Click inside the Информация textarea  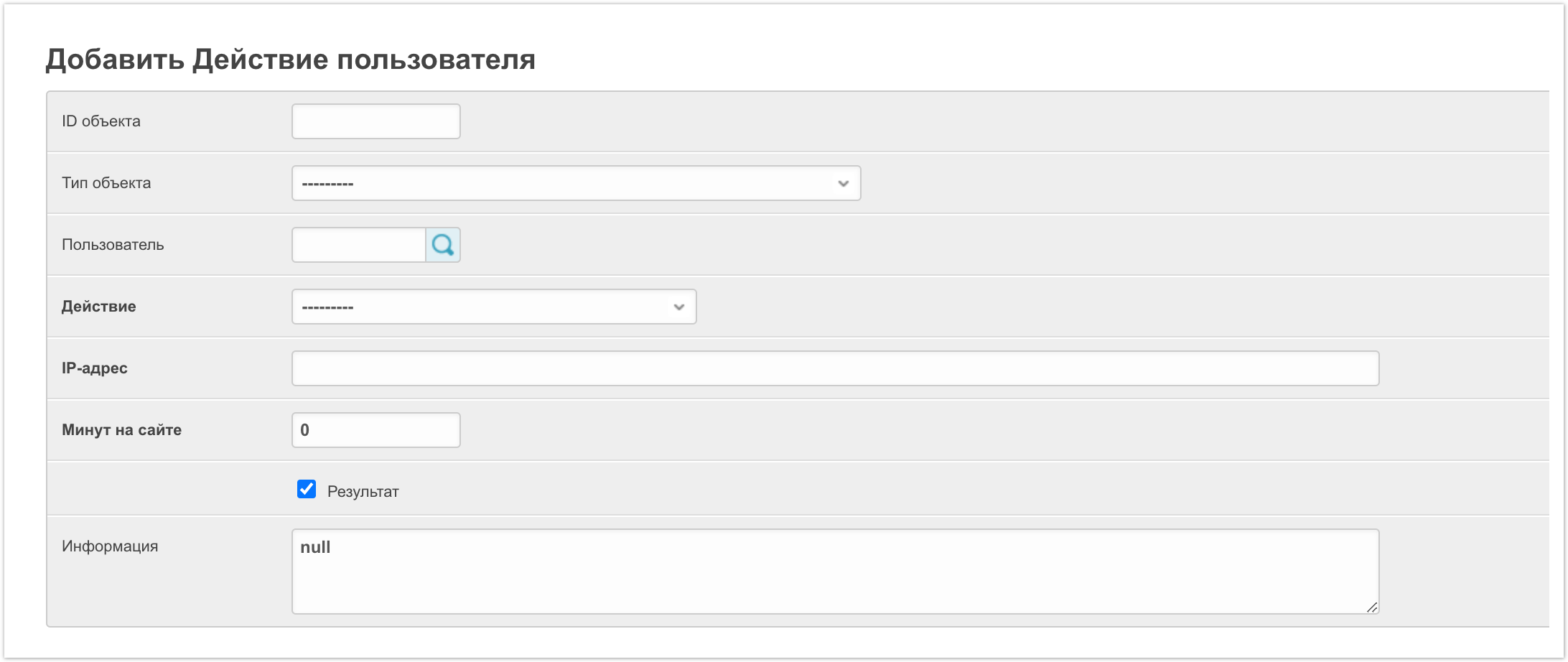pyautogui.click(x=835, y=572)
